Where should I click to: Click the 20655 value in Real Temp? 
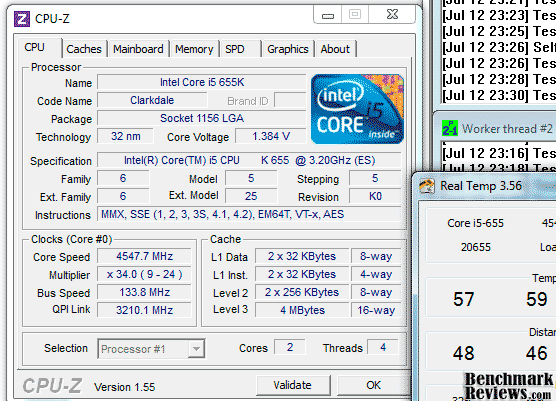point(476,247)
